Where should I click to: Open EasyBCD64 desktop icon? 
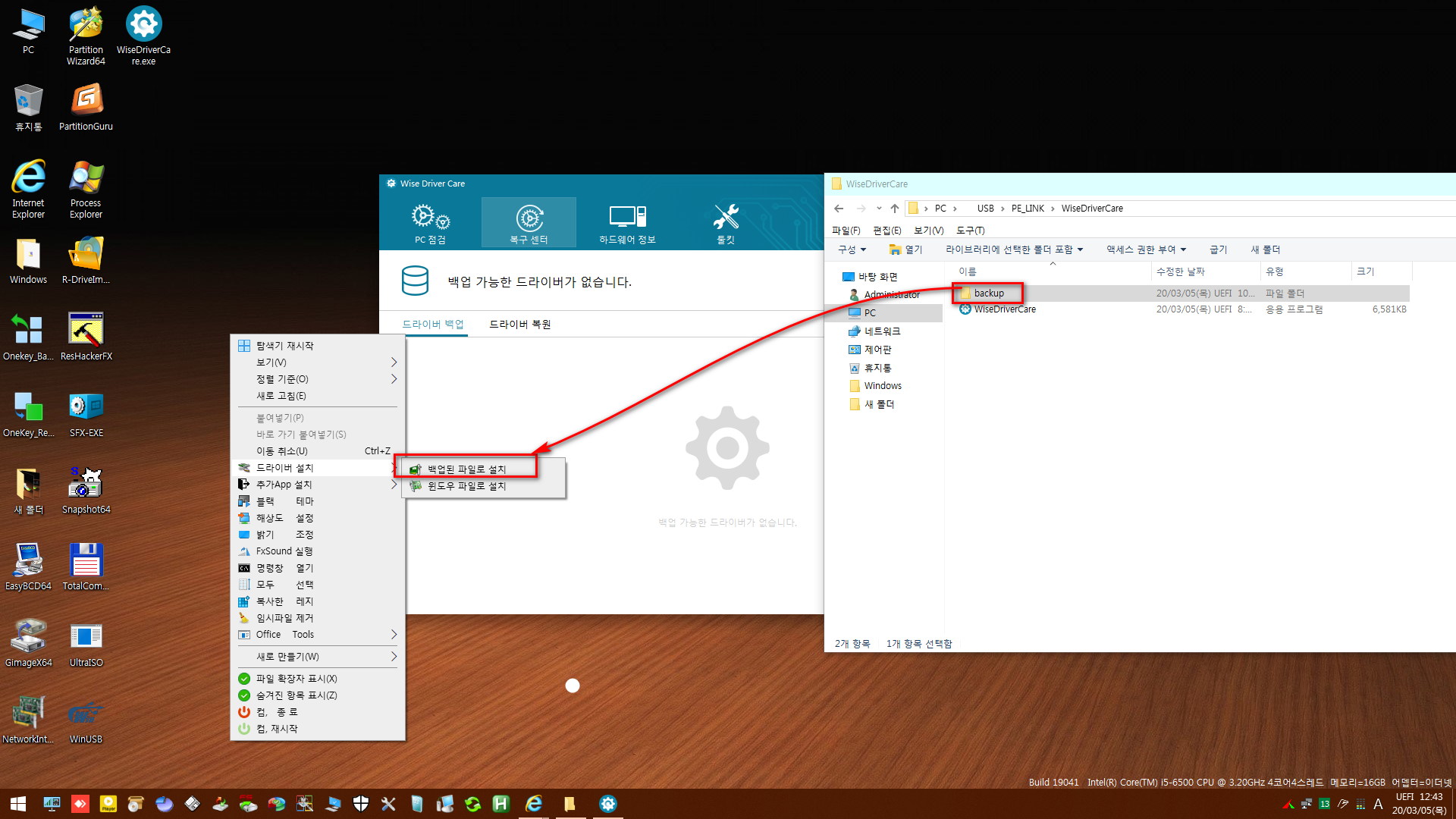click(x=28, y=566)
